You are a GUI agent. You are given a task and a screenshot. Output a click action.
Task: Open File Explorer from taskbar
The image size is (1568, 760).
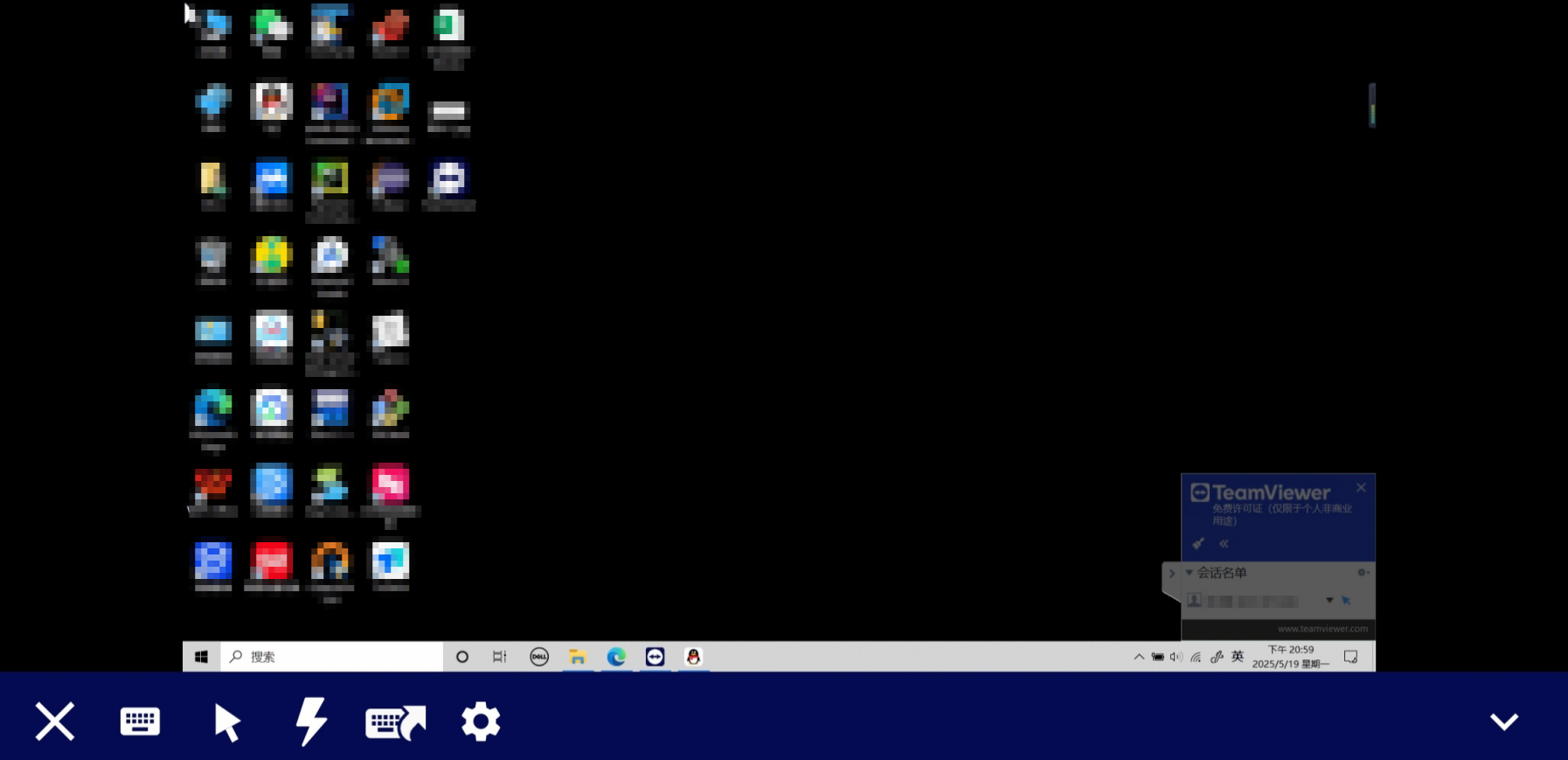coord(578,657)
